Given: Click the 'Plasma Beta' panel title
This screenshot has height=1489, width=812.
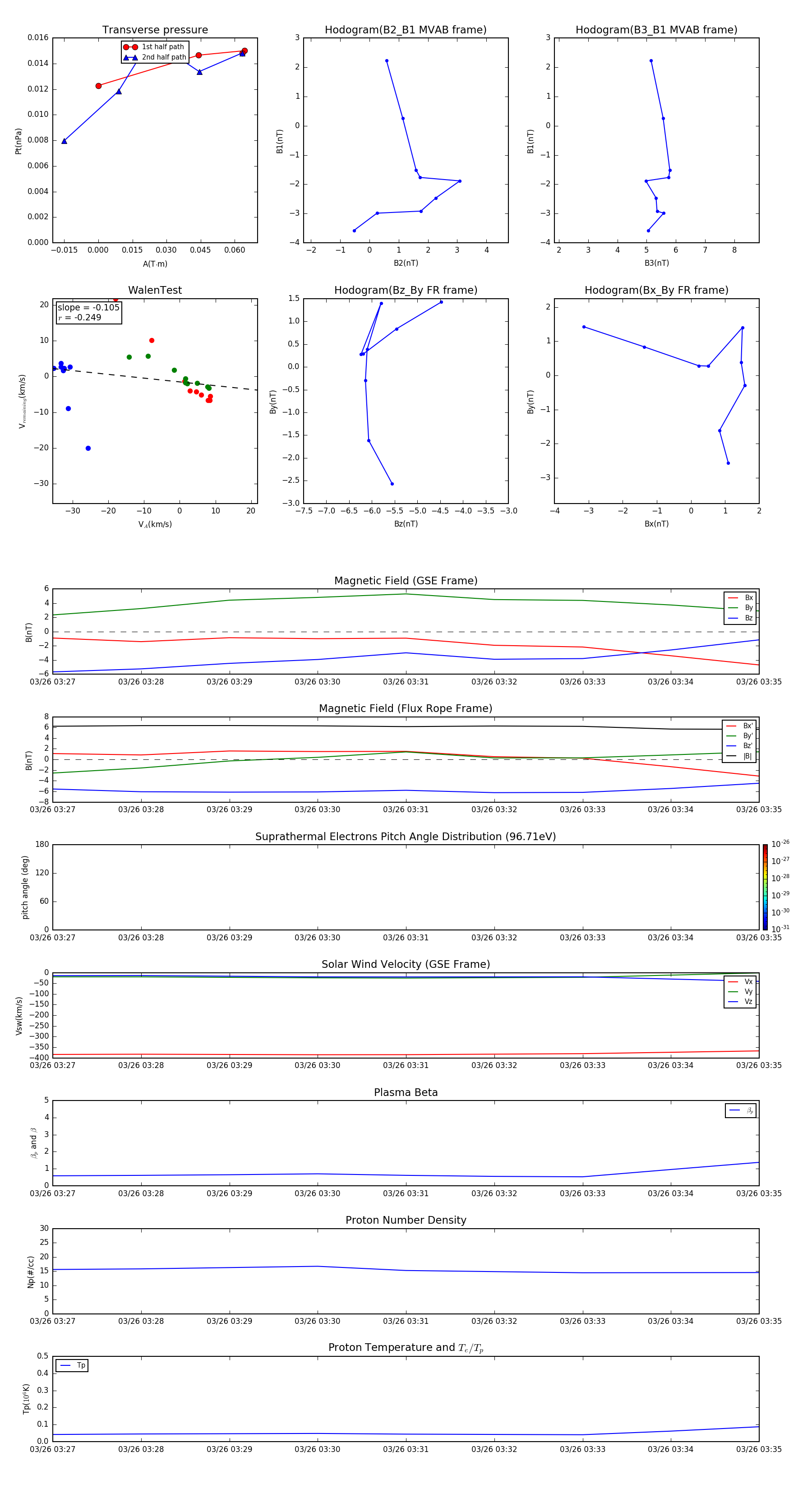Looking at the screenshot, I should (x=406, y=1092).
